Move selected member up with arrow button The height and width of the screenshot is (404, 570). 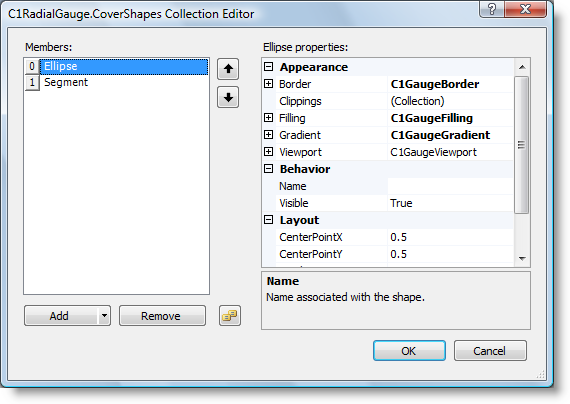(x=228, y=69)
